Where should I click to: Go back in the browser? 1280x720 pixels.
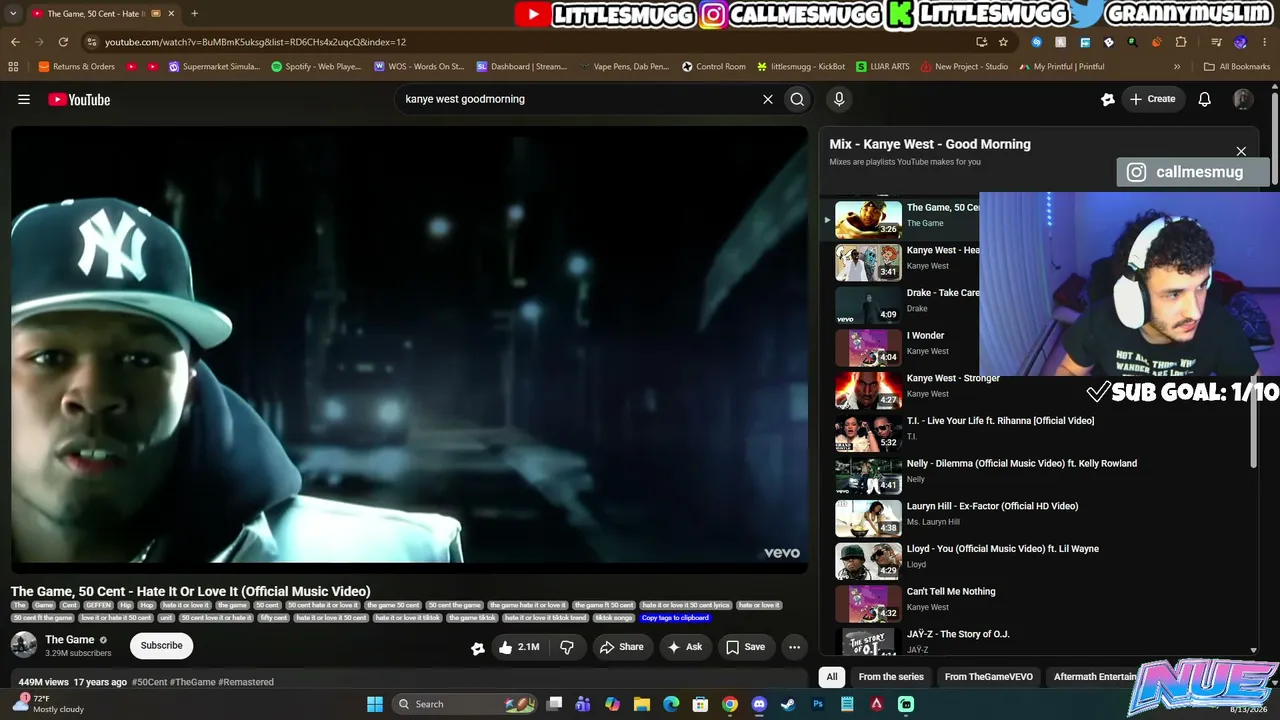pos(15,42)
